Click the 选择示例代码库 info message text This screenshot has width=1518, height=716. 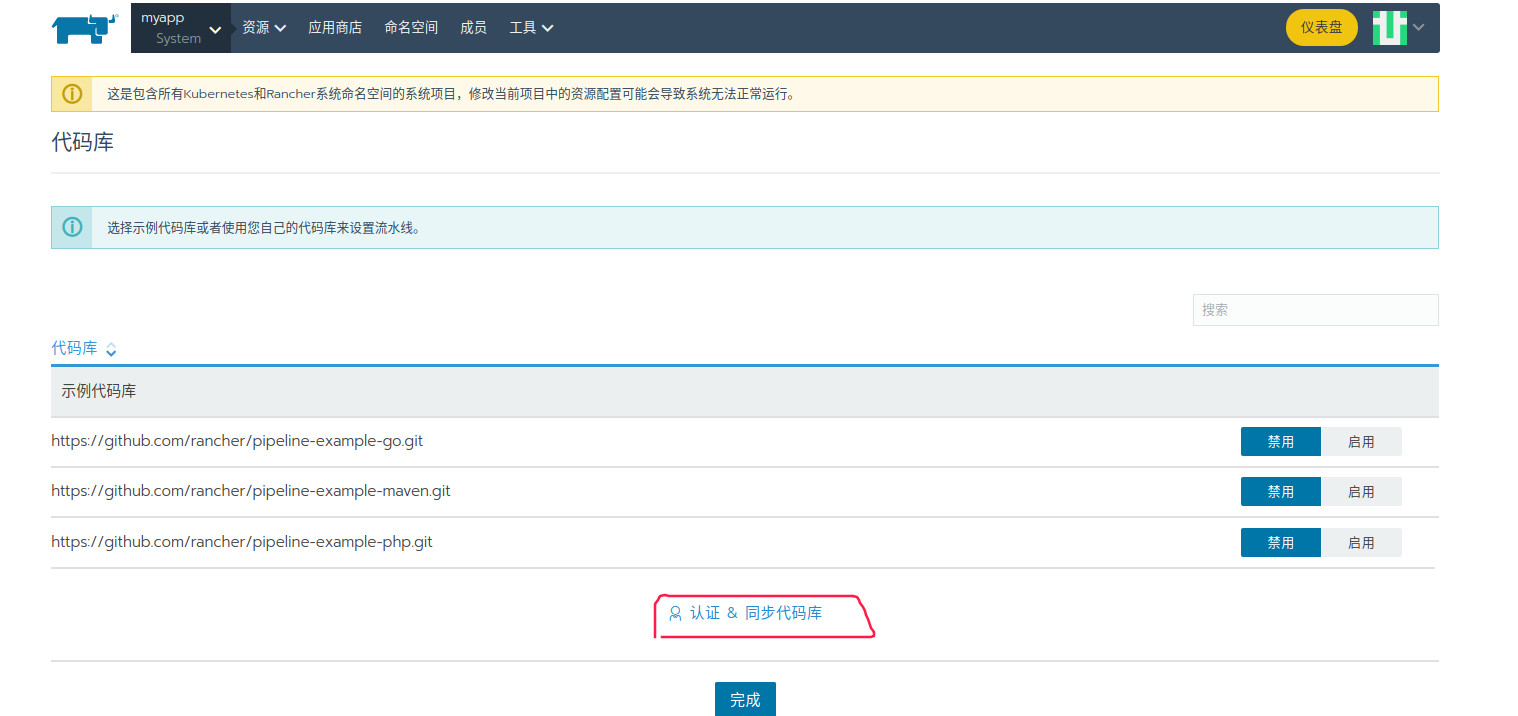point(265,227)
